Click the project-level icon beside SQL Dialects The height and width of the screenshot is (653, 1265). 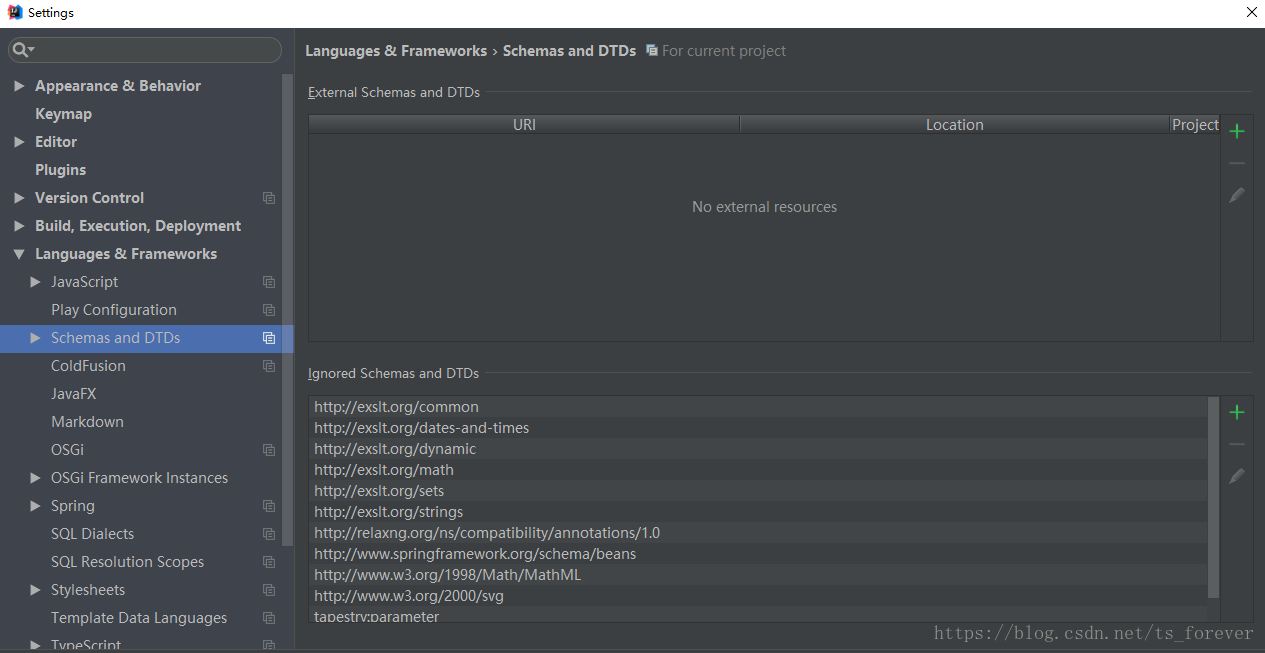click(269, 534)
